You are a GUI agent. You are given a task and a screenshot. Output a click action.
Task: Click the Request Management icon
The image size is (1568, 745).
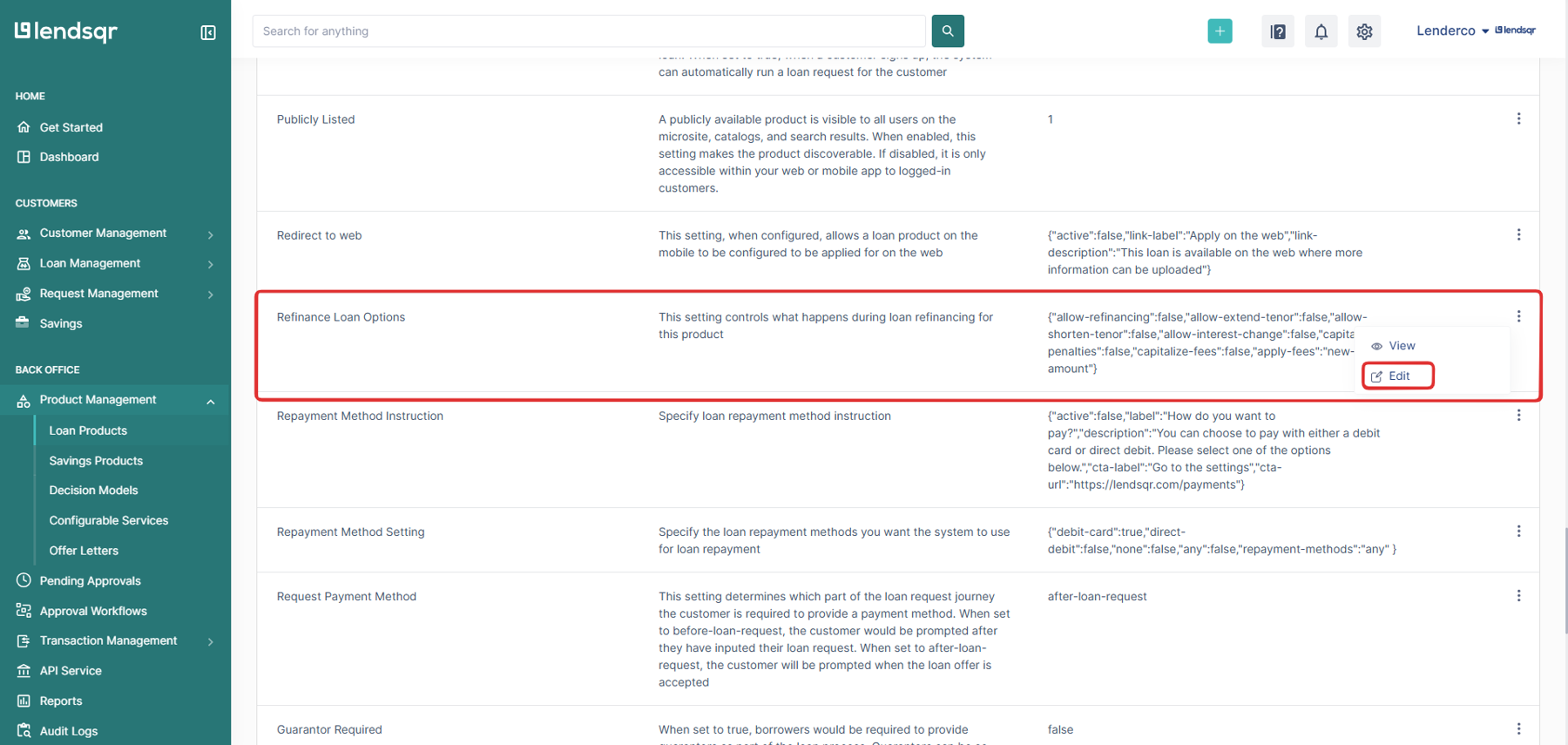pos(24,294)
